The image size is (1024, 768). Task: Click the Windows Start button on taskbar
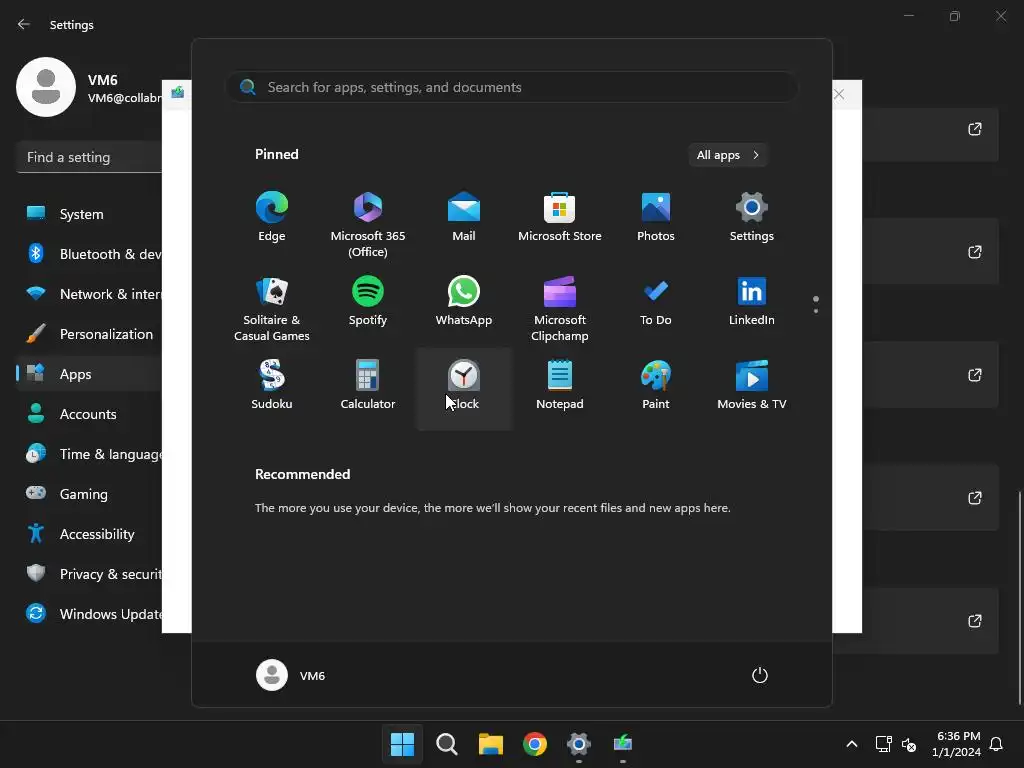(402, 744)
